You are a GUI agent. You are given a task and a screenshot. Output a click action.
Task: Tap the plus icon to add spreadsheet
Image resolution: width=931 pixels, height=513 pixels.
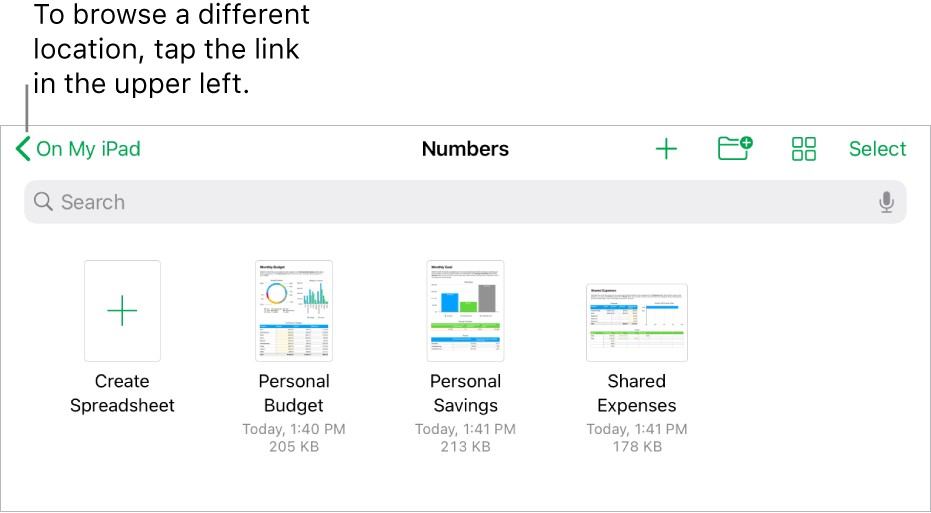(x=666, y=149)
